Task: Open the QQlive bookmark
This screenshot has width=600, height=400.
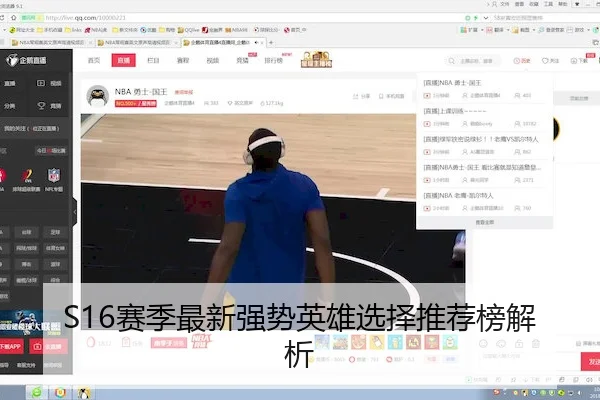Action: click(x=188, y=30)
